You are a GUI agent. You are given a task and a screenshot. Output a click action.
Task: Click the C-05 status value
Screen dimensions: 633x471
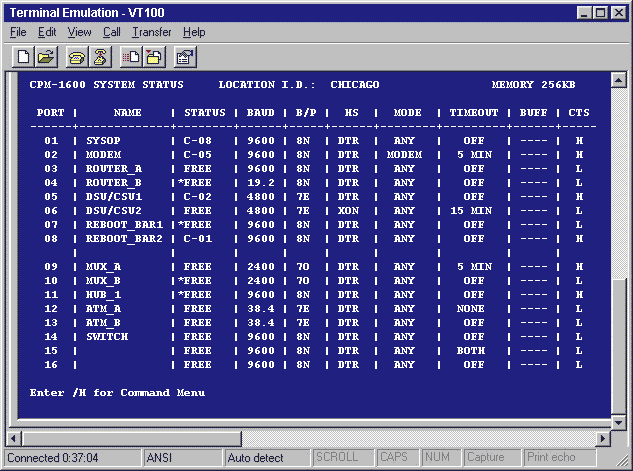(x=197, y=155)
